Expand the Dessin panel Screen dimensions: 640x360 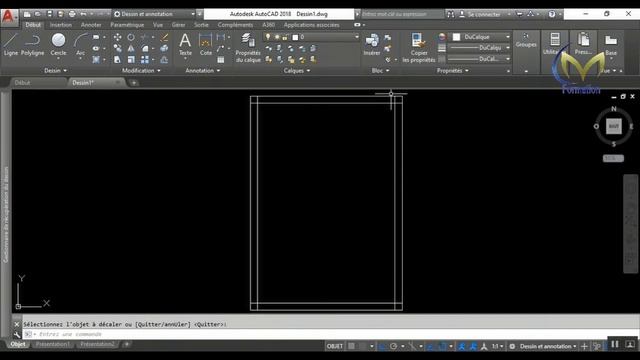[x=55, y=71]
